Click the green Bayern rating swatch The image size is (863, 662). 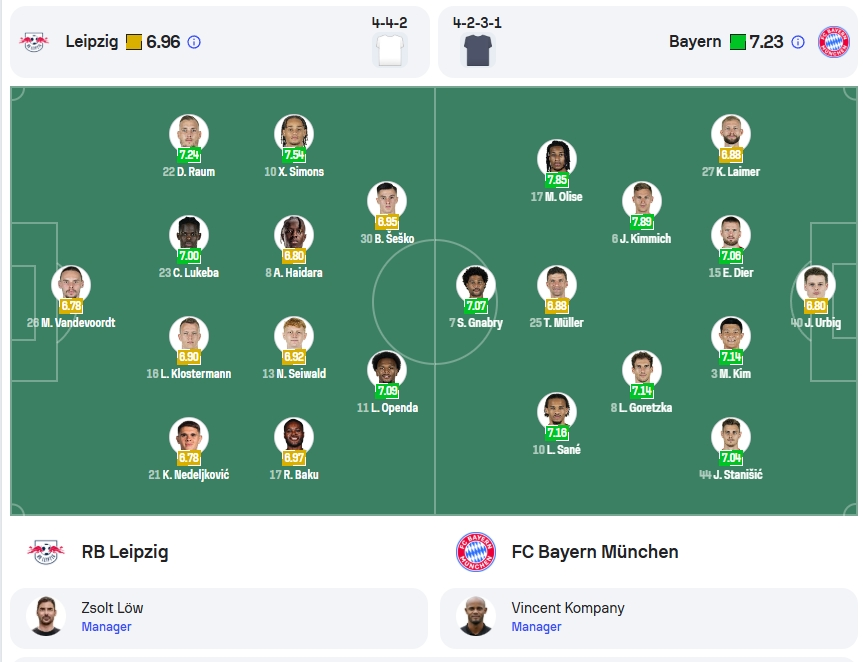[x=738, y=42]
